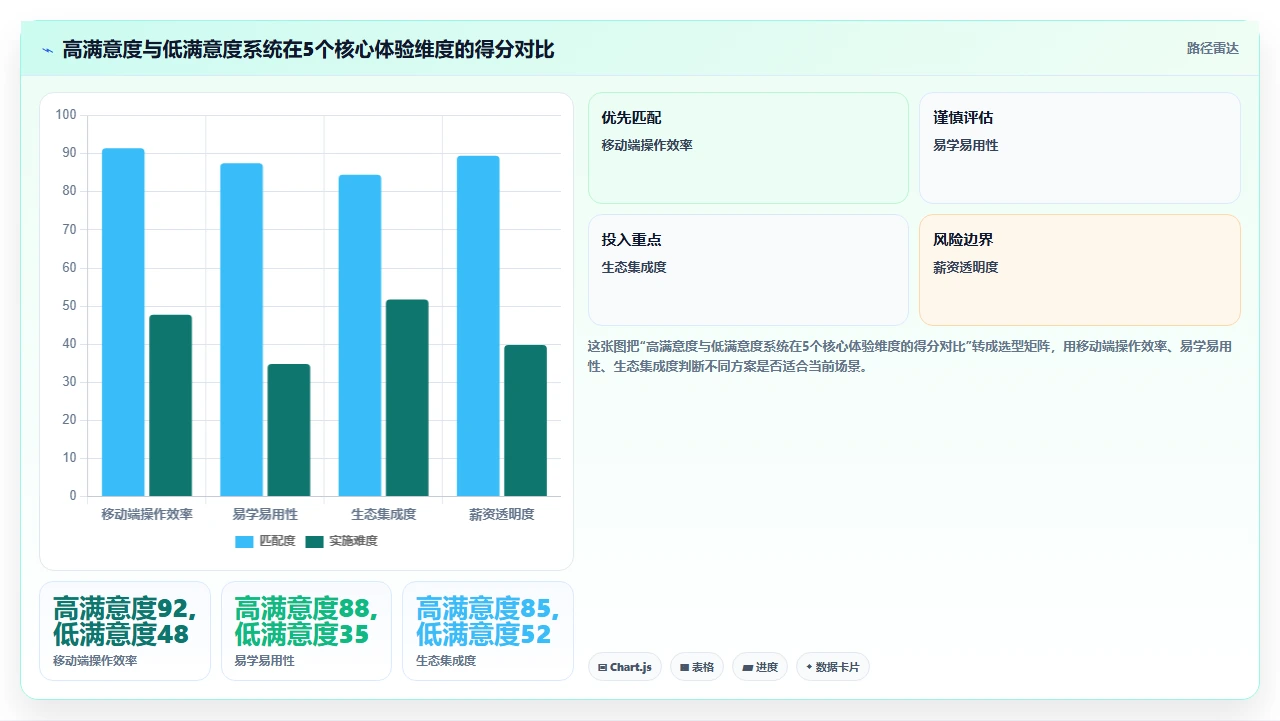Open the 风险边界 matrix card
The image size is (1280, 721).
tap(1080, 270)
